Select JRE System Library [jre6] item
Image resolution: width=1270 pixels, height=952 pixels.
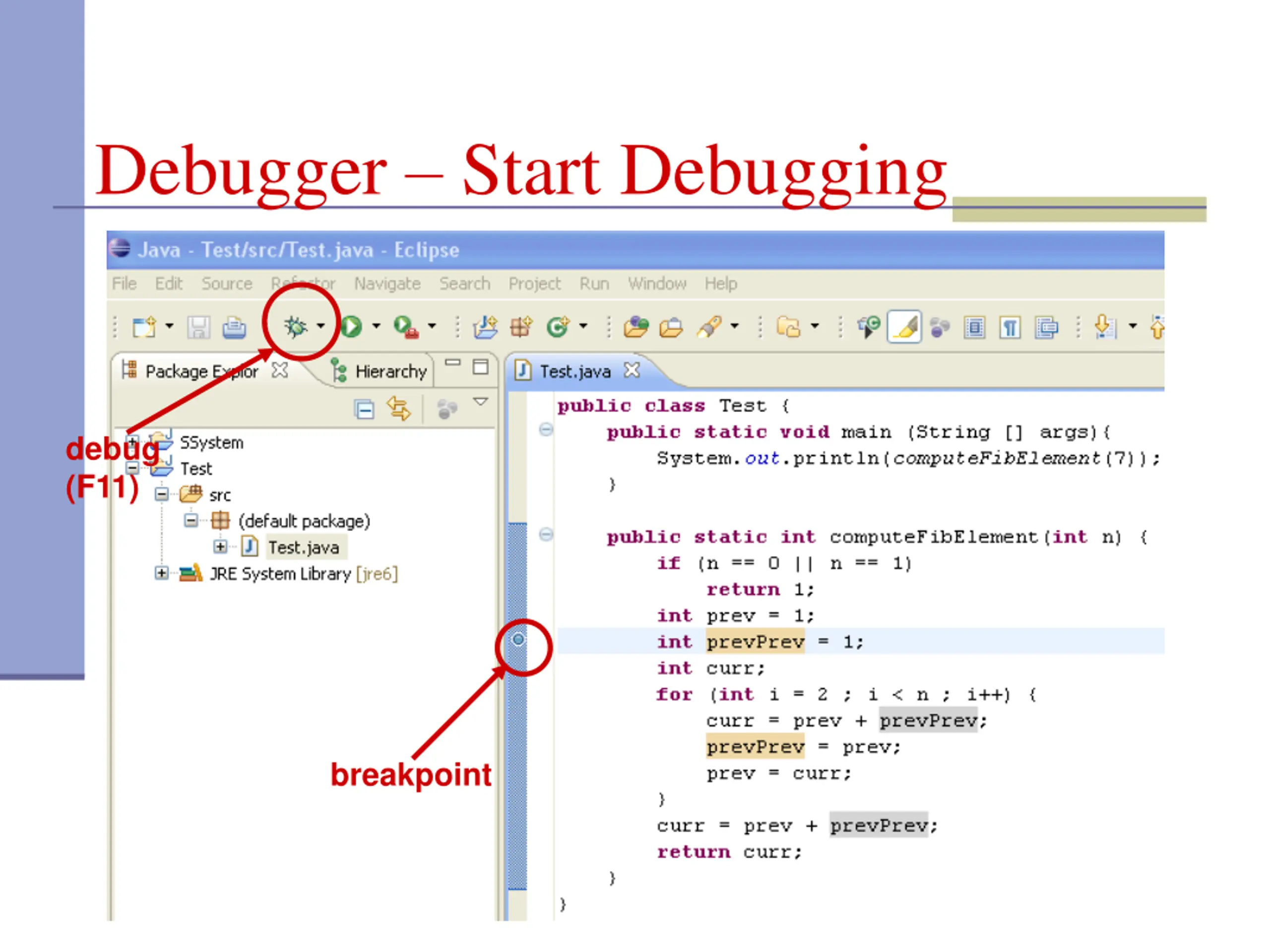coord(304,574)
